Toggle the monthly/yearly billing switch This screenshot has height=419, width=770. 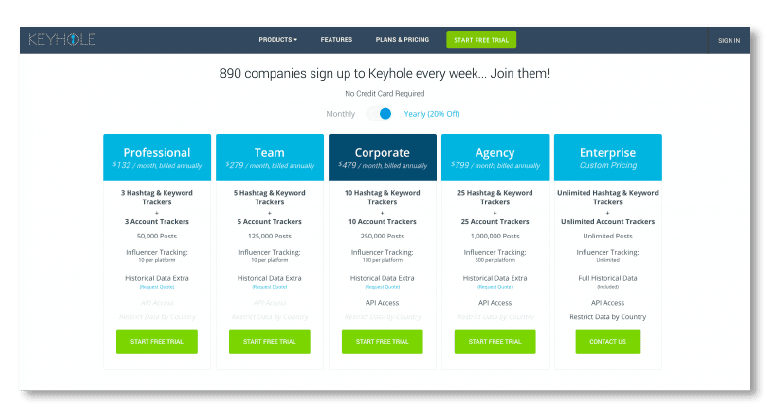(x=379, y=114)
